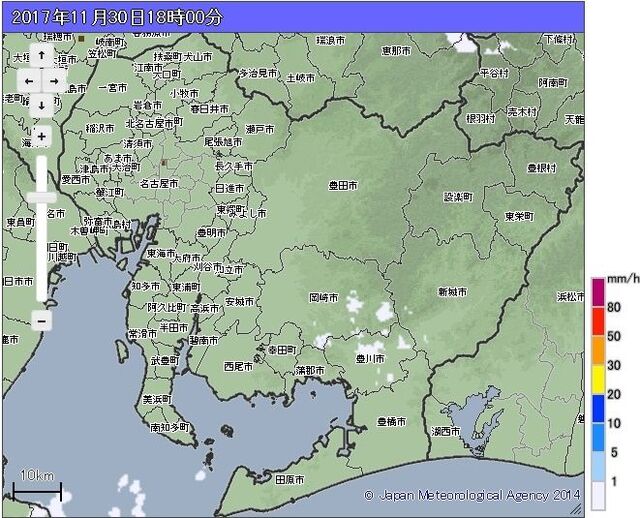Pan the map left with arrow button
This screenshot has height=518, width=640.
29,81
